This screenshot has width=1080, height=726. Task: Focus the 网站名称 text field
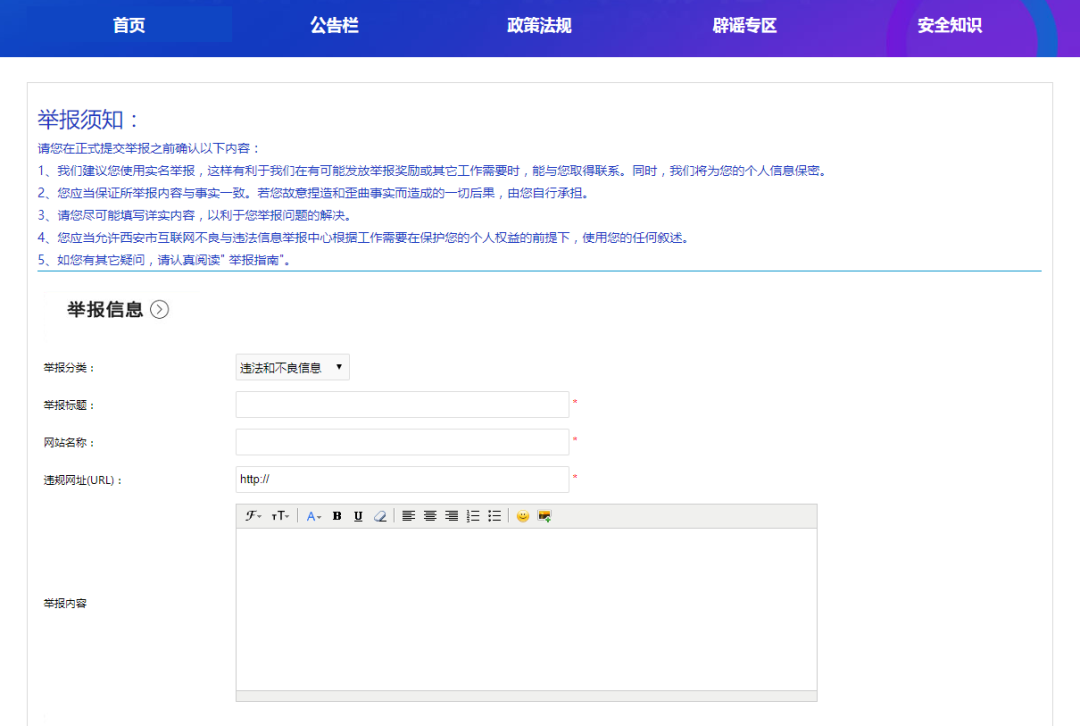coord(402,442)
